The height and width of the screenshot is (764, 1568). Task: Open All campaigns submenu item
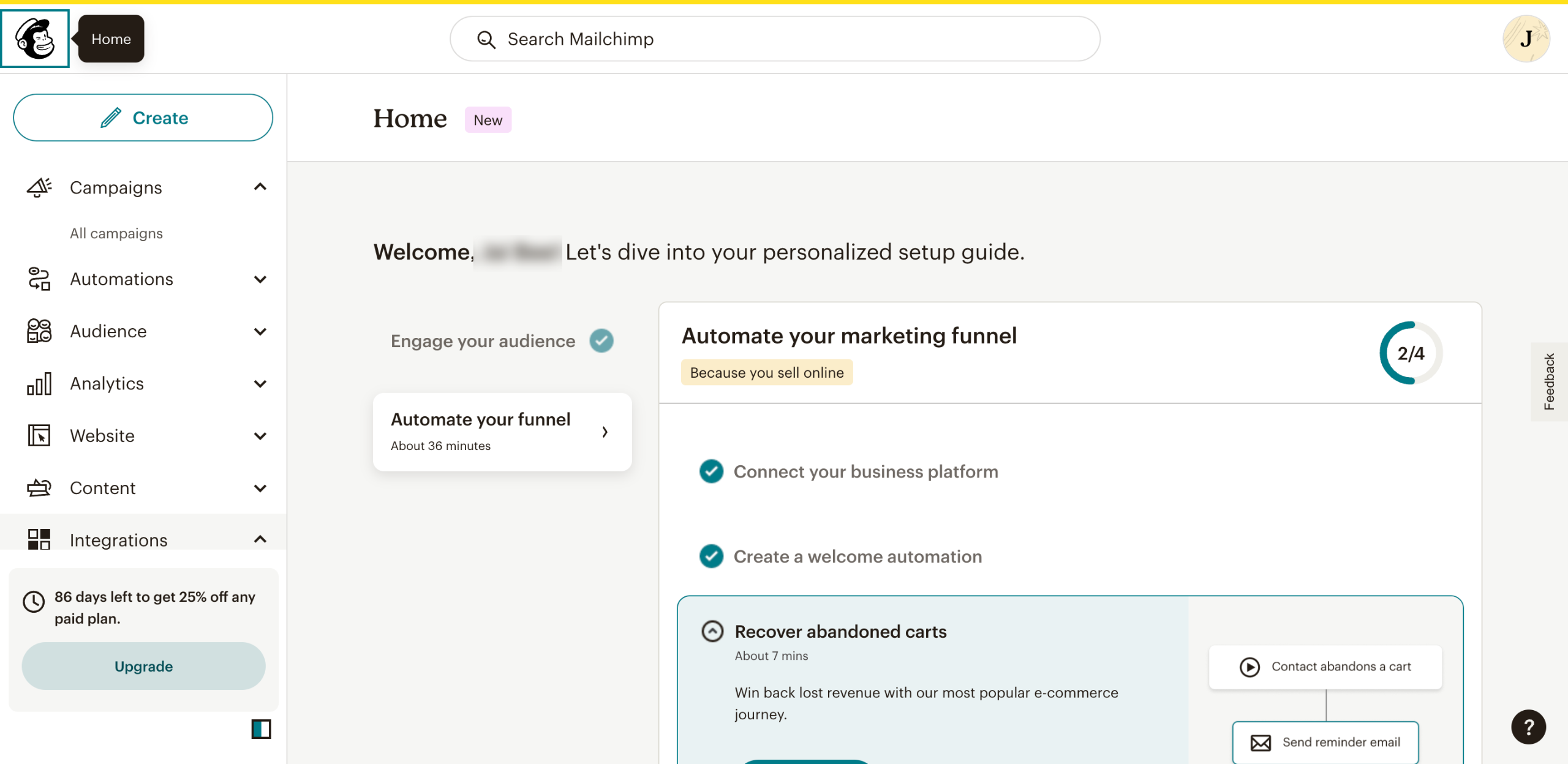[116, 233]
